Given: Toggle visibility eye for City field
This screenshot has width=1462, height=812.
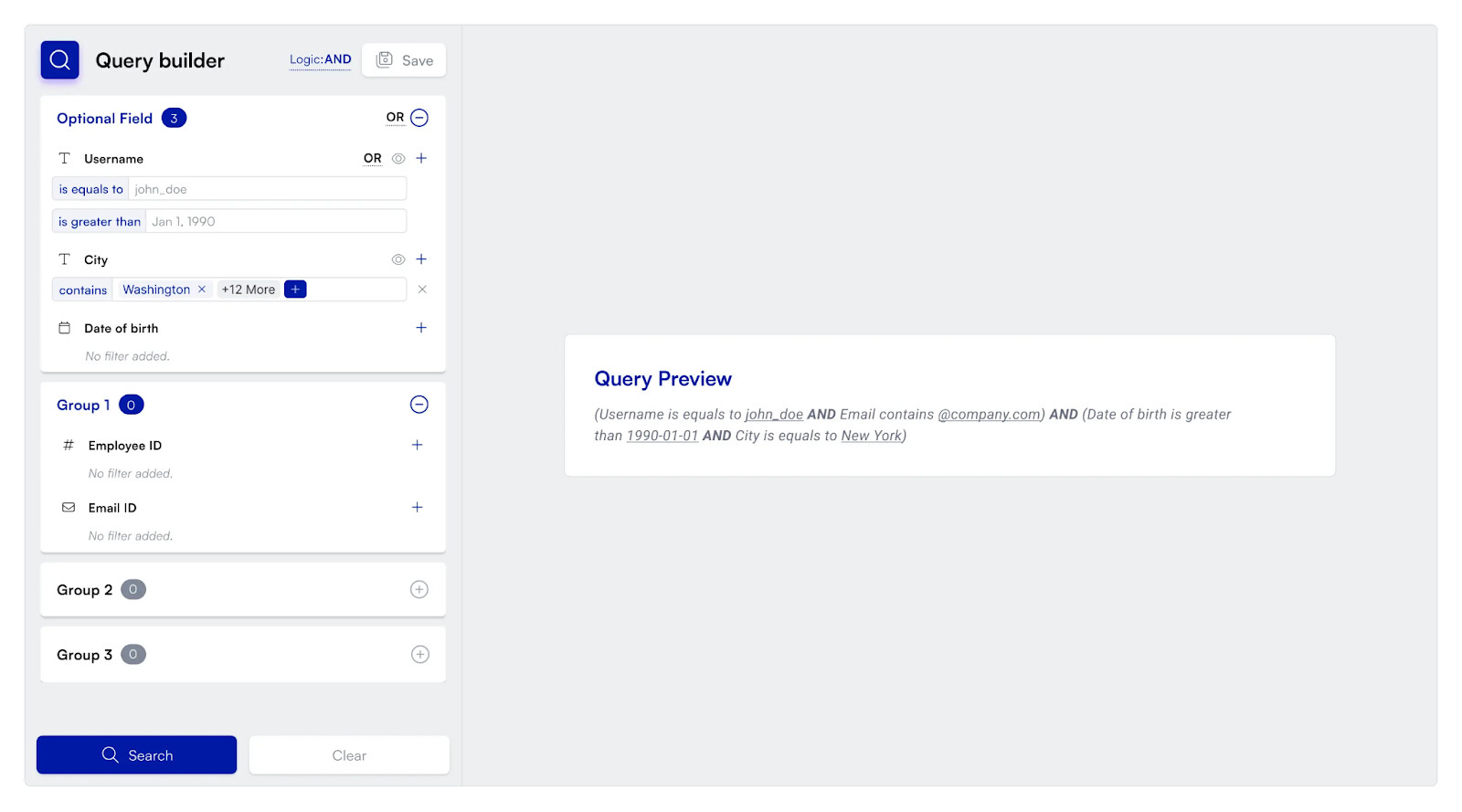Looking at the screenshot, I should (398, 259).
